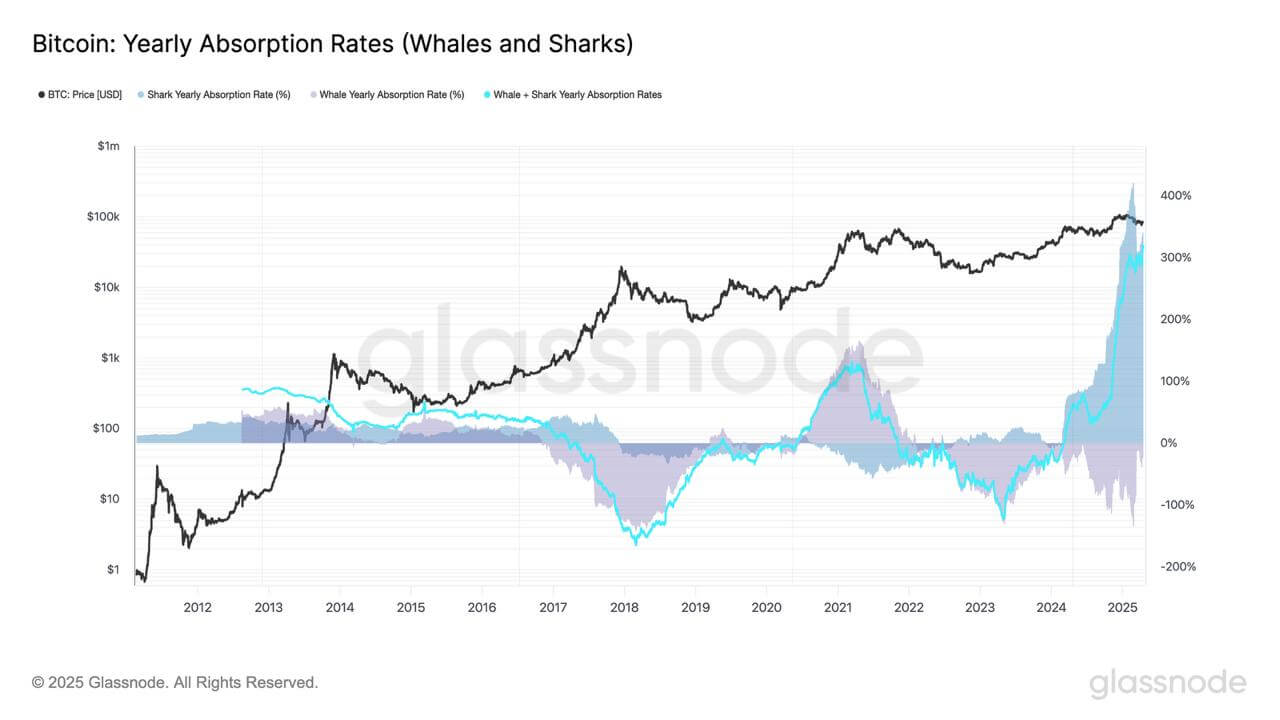Screen dimensions: 1280x720
Task: Select the 2021 tick on the time axis
Action: pos(837,607)
